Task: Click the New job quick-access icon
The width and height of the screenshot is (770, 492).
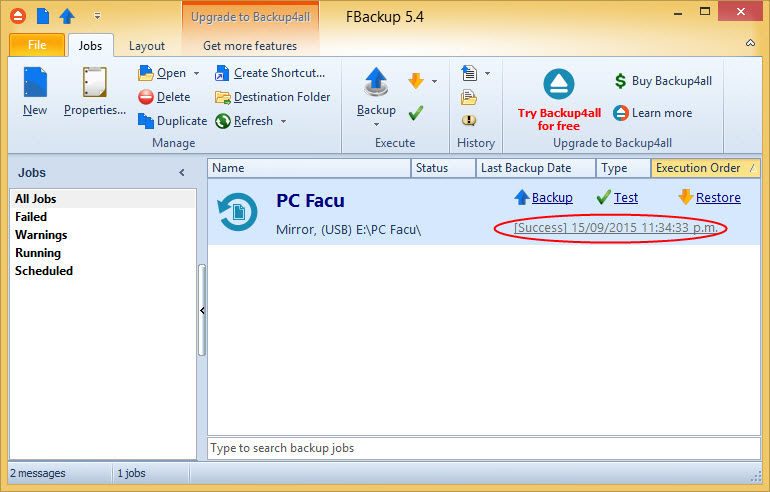Action: pos(43,16)
